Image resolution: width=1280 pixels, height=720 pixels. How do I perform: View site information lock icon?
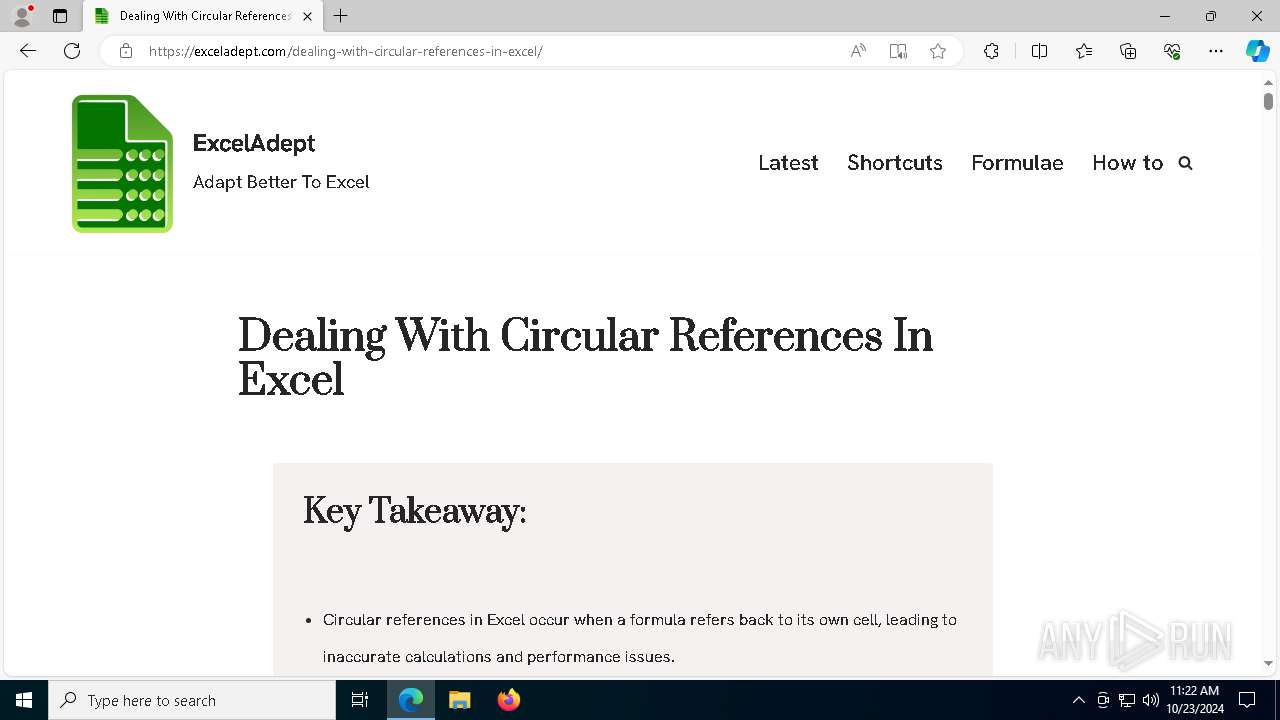pos(126,51)
